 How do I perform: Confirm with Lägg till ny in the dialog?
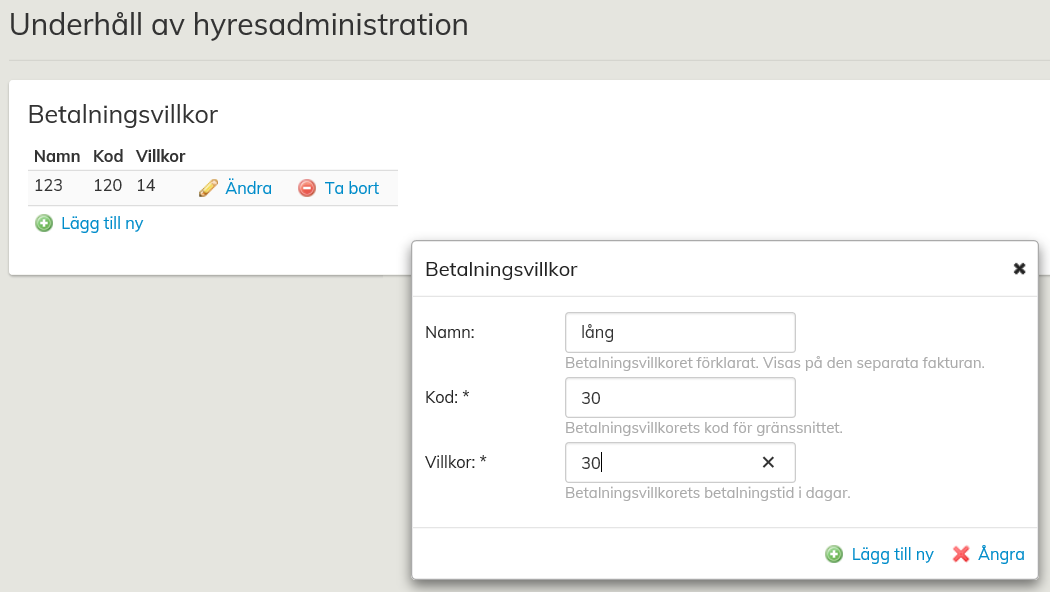click(x=892, y=554)
